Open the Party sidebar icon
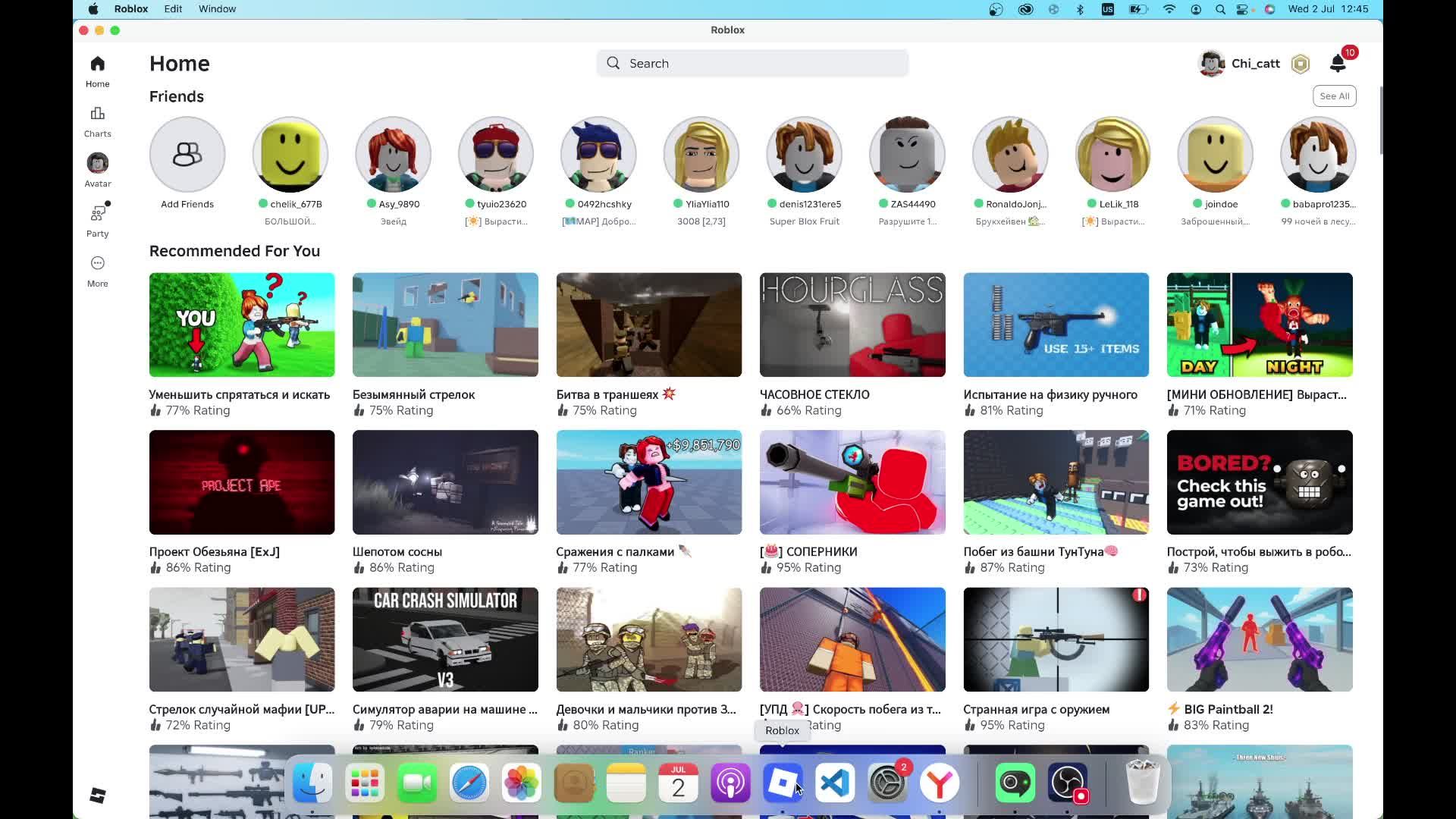Image resolution: width=1456 pixels, height=819 pixels. coord(98,213)
